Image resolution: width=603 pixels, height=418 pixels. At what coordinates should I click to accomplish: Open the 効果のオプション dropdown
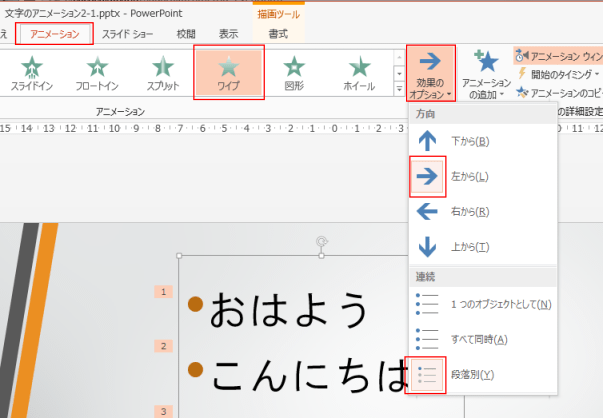[x=431, y=73]
